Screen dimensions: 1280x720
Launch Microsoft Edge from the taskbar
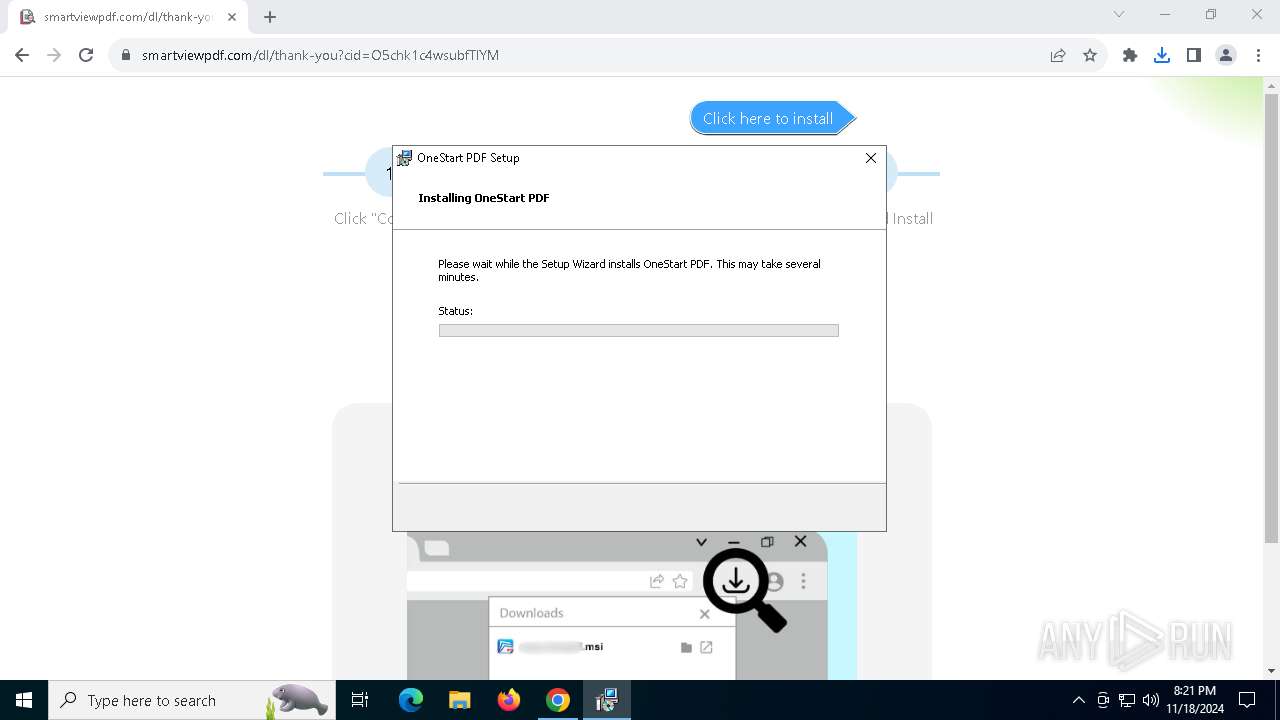pos(411,700)
